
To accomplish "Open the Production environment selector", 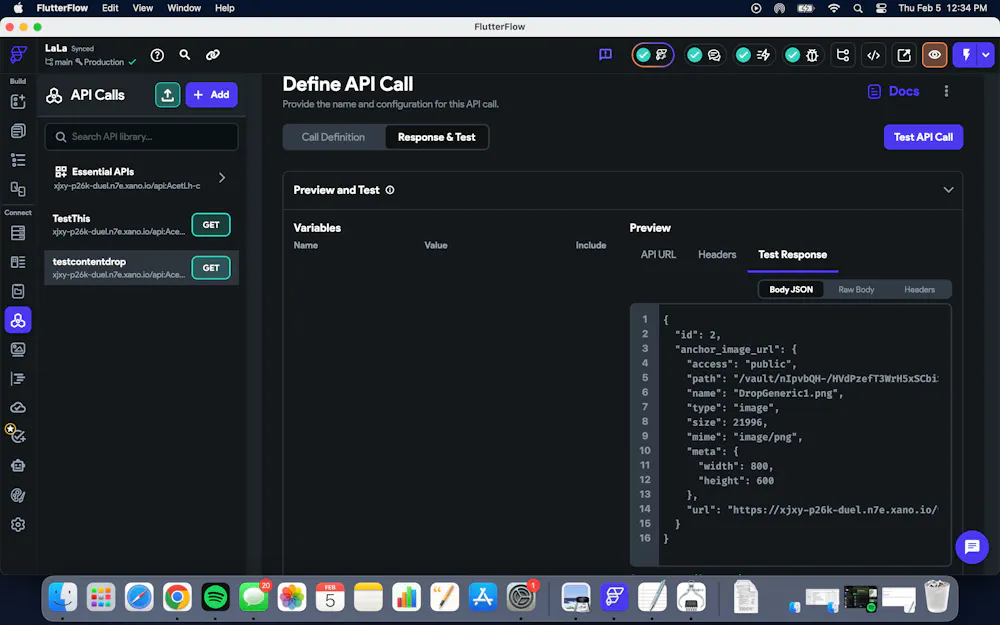I will [100, 62].
